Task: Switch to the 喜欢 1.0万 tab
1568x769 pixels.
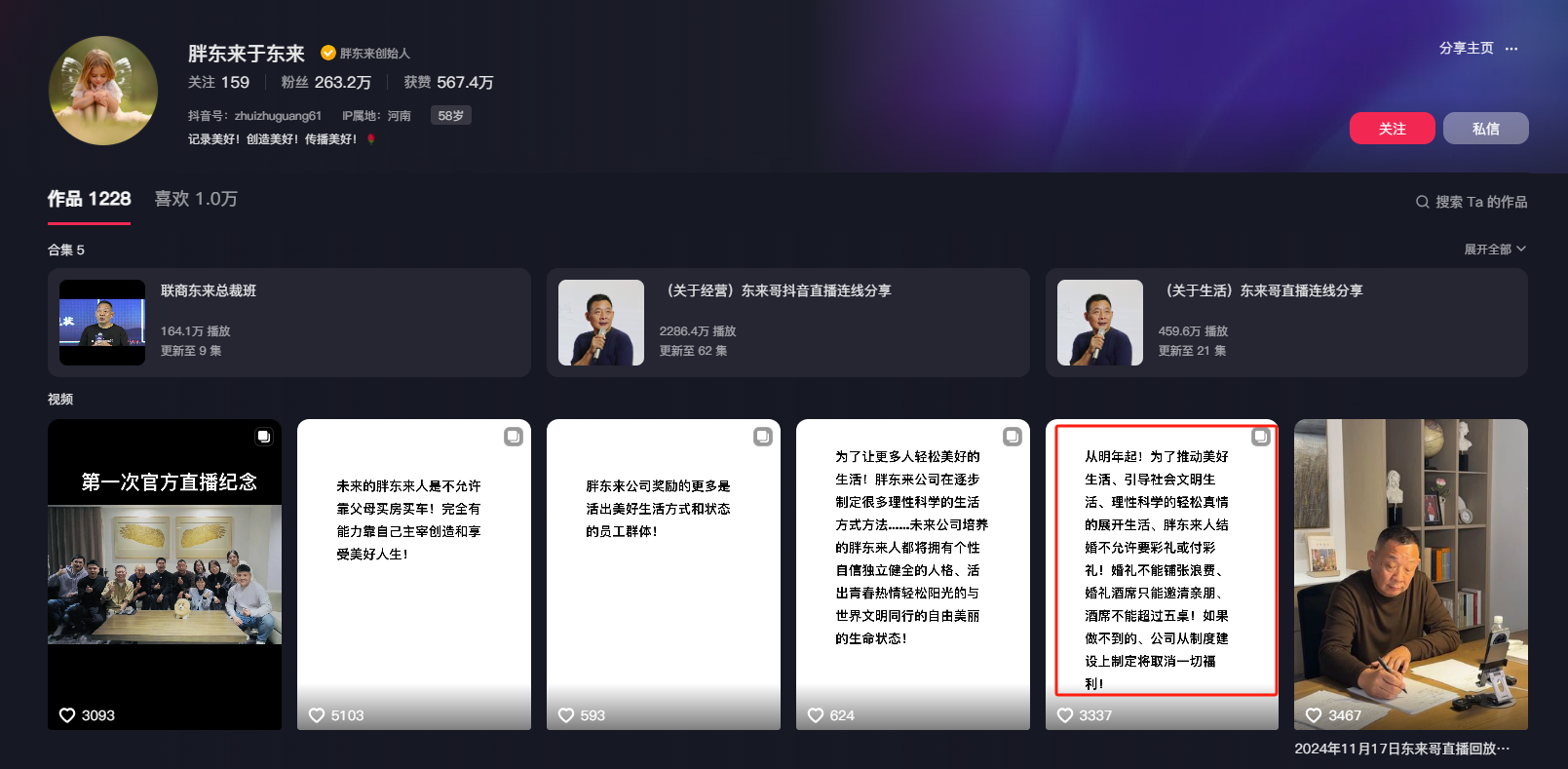Action: 196,199
